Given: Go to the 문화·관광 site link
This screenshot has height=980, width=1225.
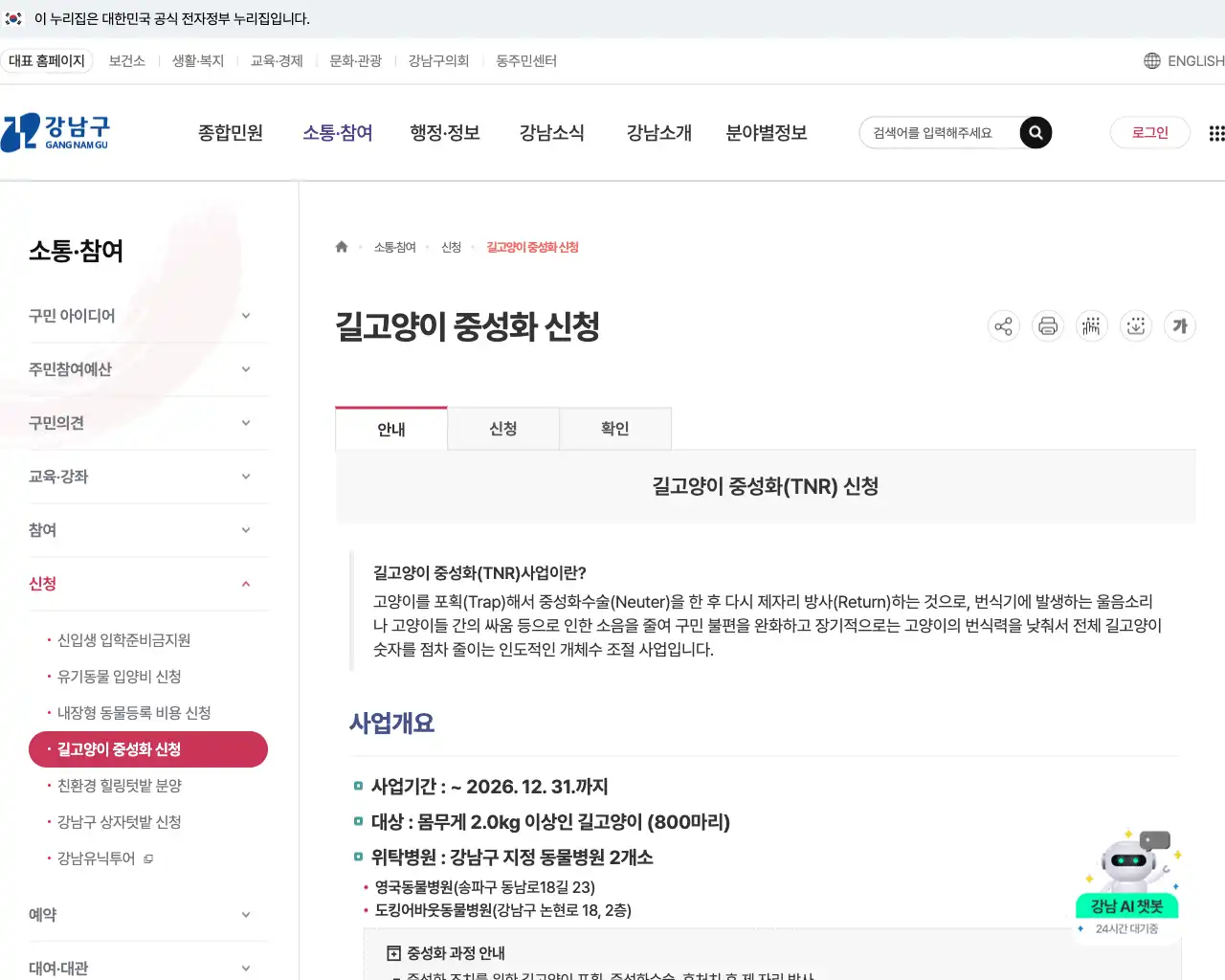Looking at the screenshot, I should tap(356, 60).
